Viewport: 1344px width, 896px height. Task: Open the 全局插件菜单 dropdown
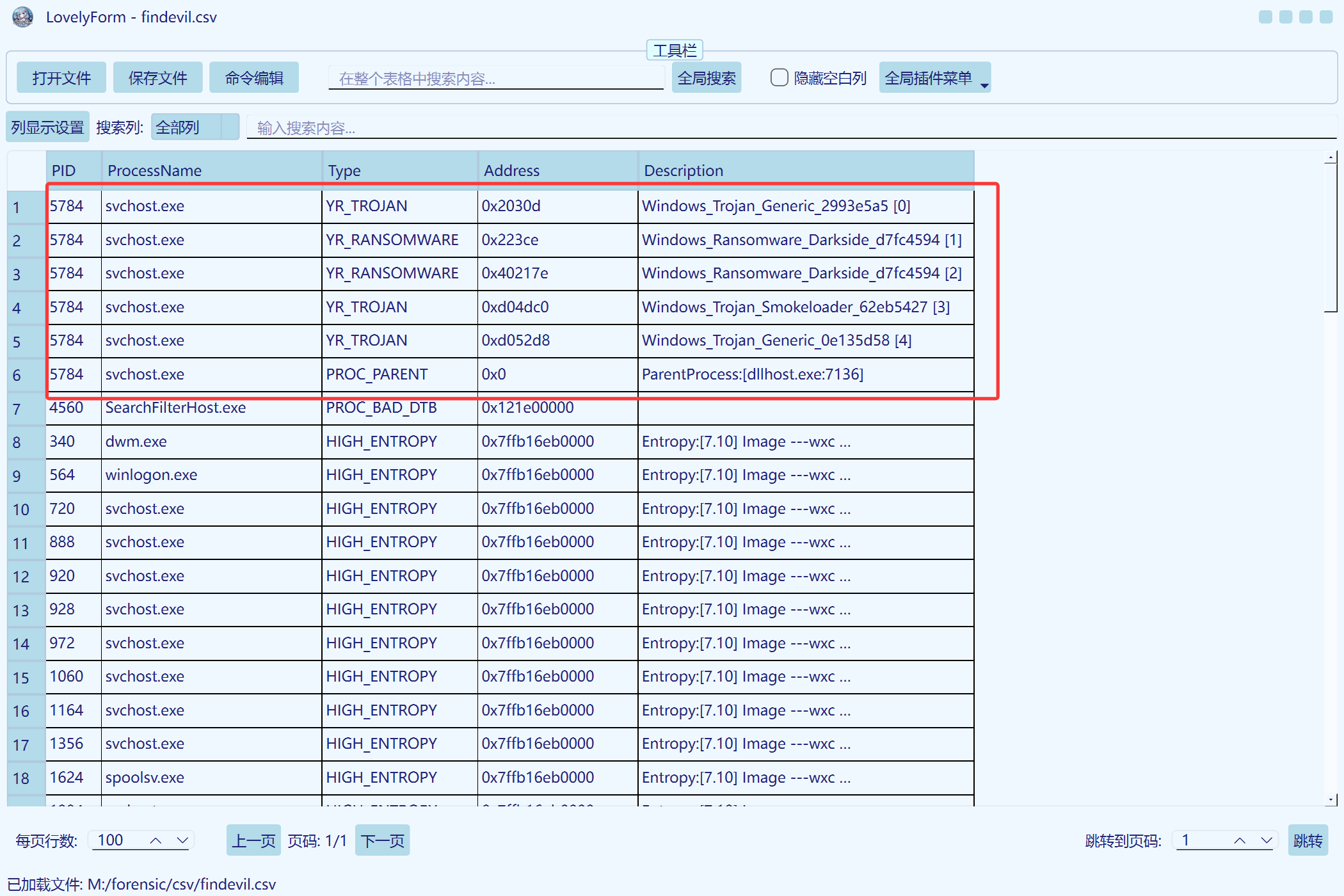[x=934, y=78]
